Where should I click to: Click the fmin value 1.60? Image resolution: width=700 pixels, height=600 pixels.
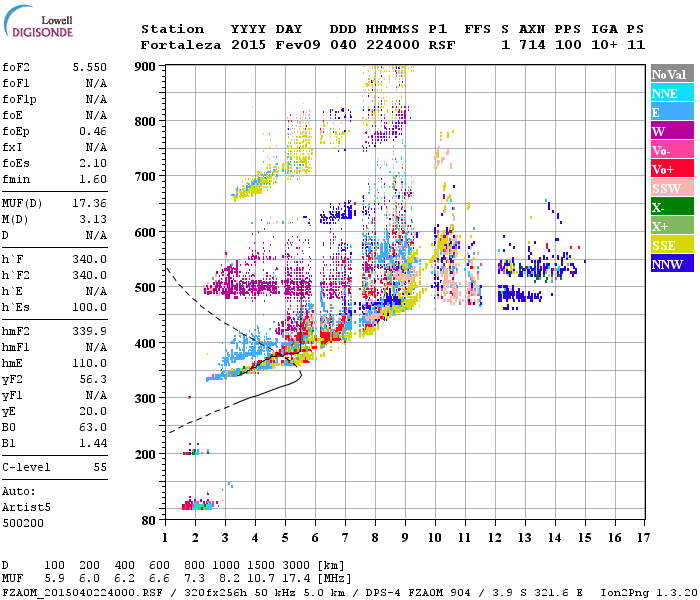(x=93, y=179)
